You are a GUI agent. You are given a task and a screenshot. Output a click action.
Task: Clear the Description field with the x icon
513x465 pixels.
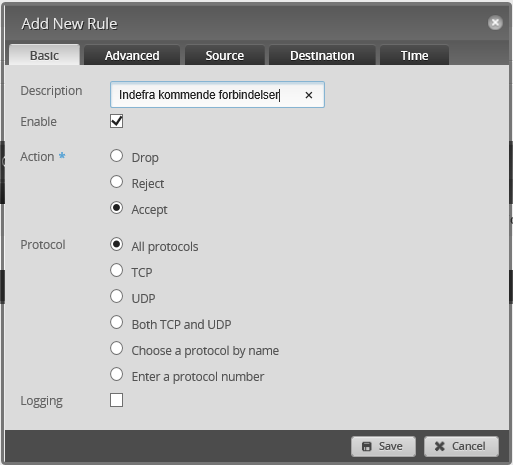click(309, 95)
